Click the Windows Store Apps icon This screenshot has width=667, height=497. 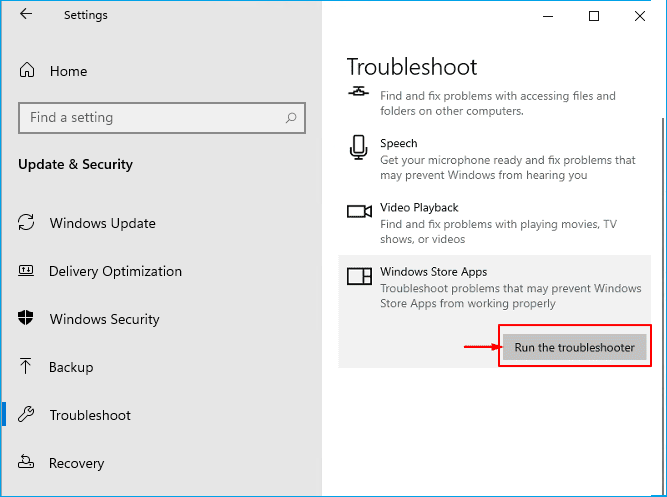pos(358,276)
